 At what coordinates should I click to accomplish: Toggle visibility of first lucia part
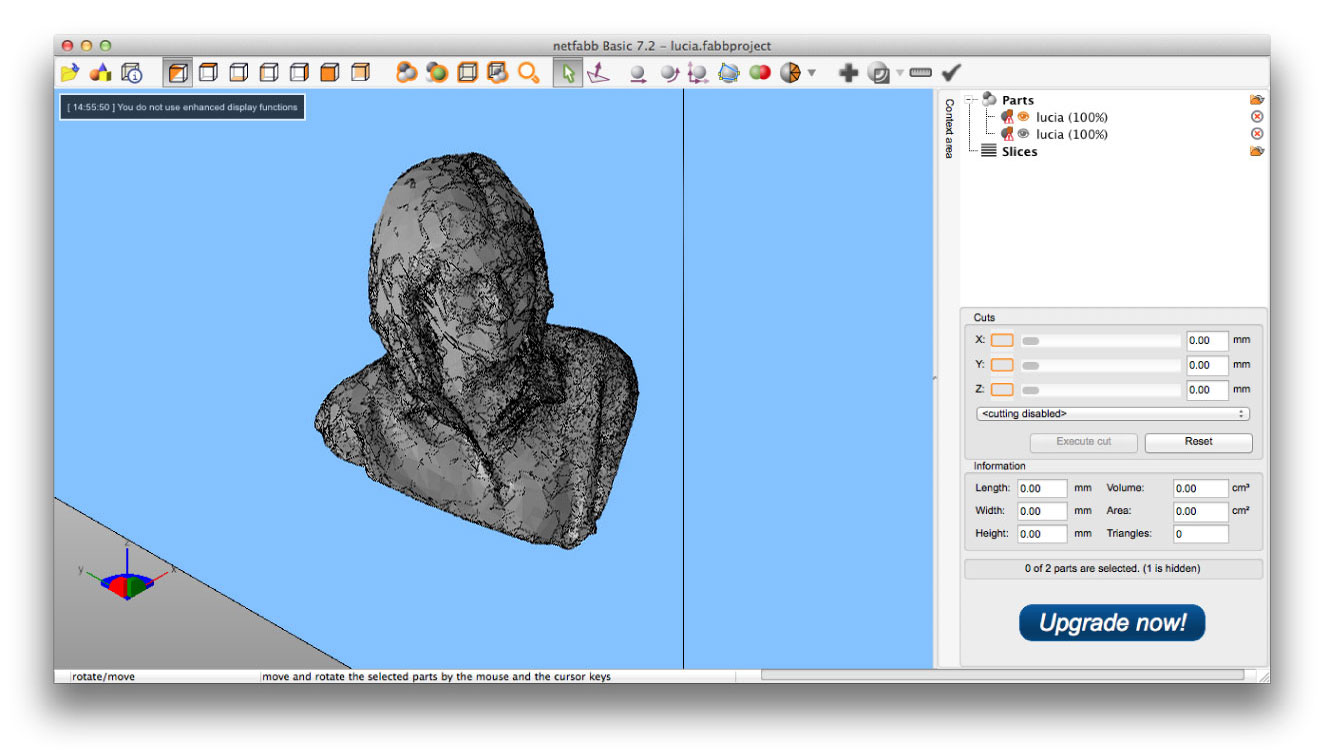point(1023,117)
